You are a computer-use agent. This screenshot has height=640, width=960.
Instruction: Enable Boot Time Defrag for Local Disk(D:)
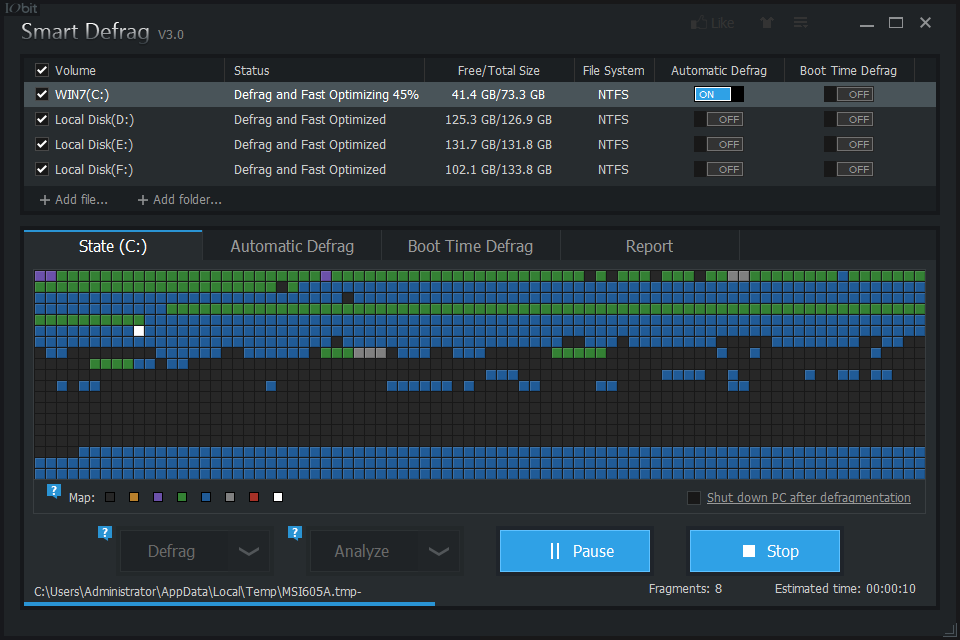click(849, 119)
